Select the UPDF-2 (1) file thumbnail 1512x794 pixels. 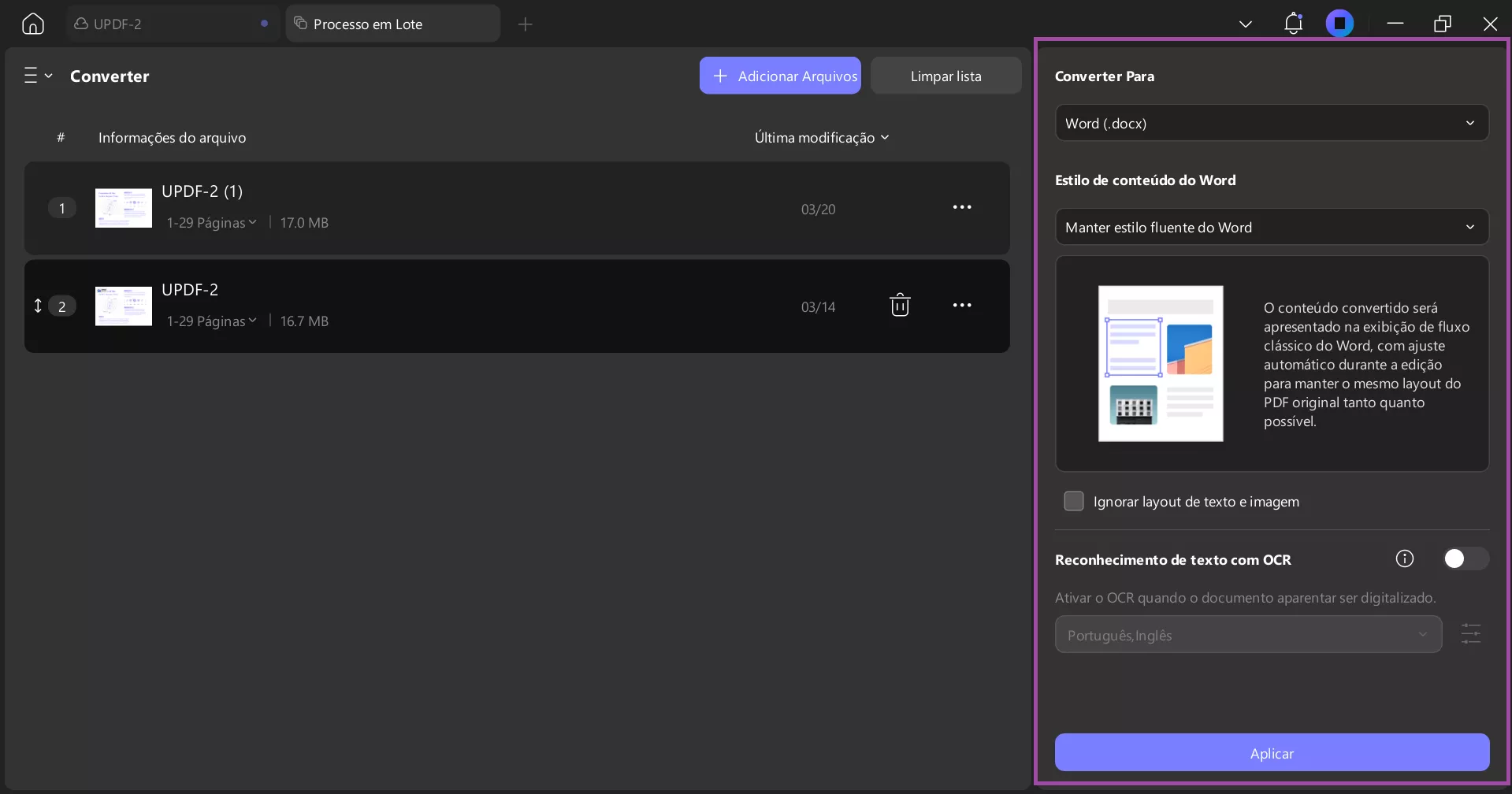tap(124, 208)
